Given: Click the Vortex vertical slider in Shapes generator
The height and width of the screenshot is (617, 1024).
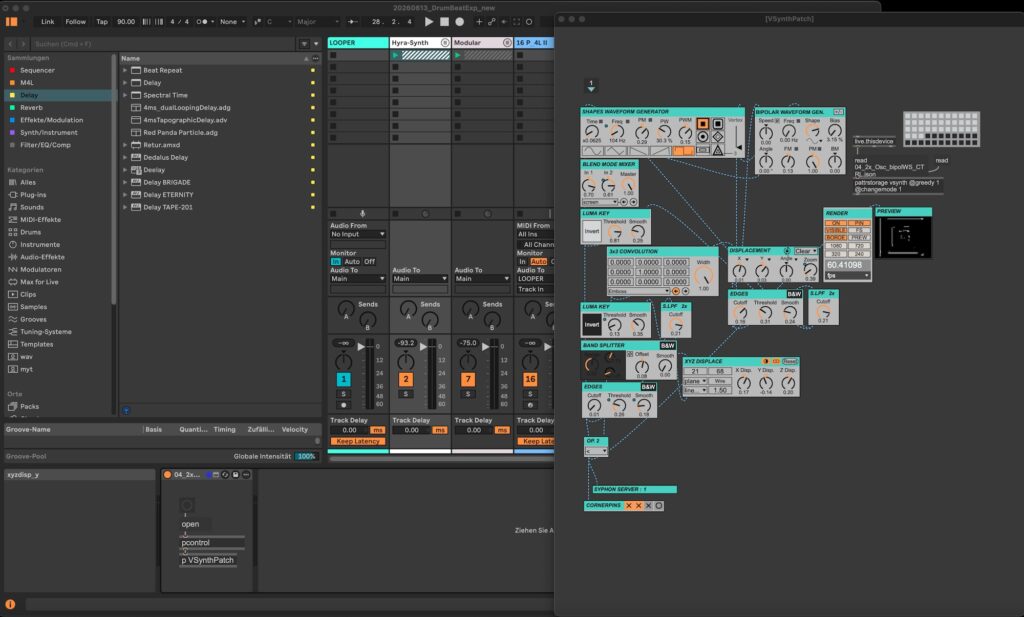Looking at the screenshot, I should point(739,140).
